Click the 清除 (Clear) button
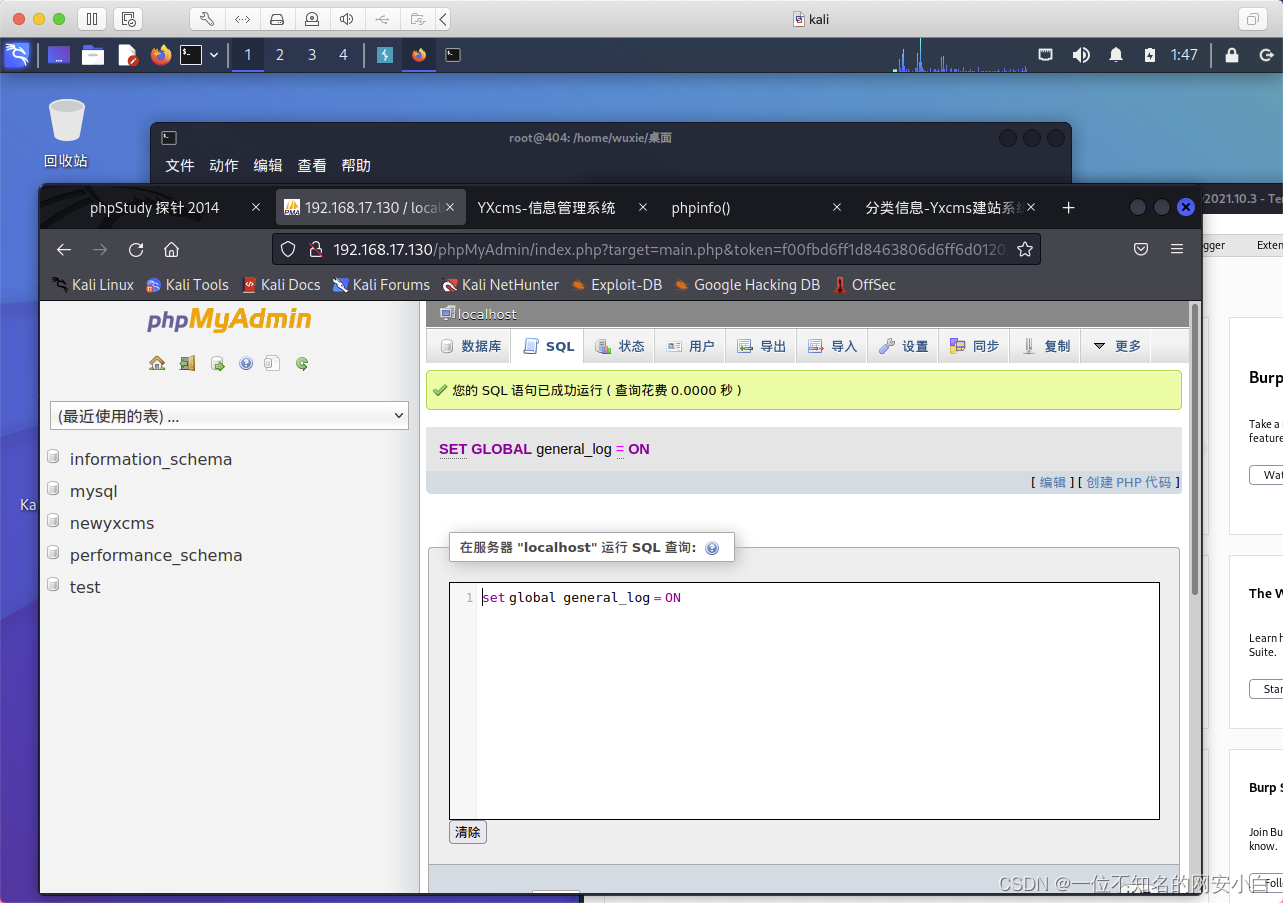Screen dimensions: 1283x903 click(x=468, y=832)
